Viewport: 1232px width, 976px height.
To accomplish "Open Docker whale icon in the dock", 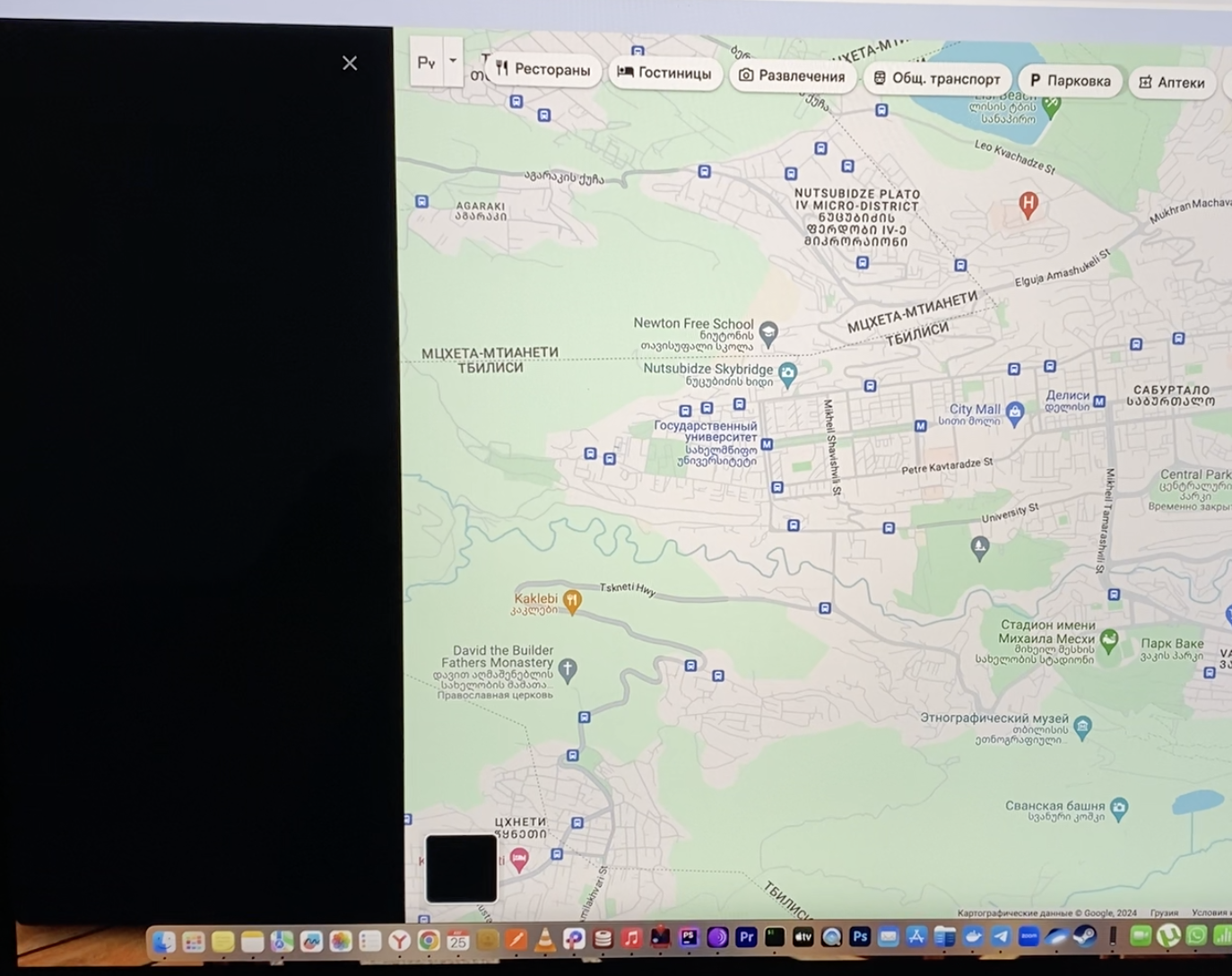I will 973,937.
